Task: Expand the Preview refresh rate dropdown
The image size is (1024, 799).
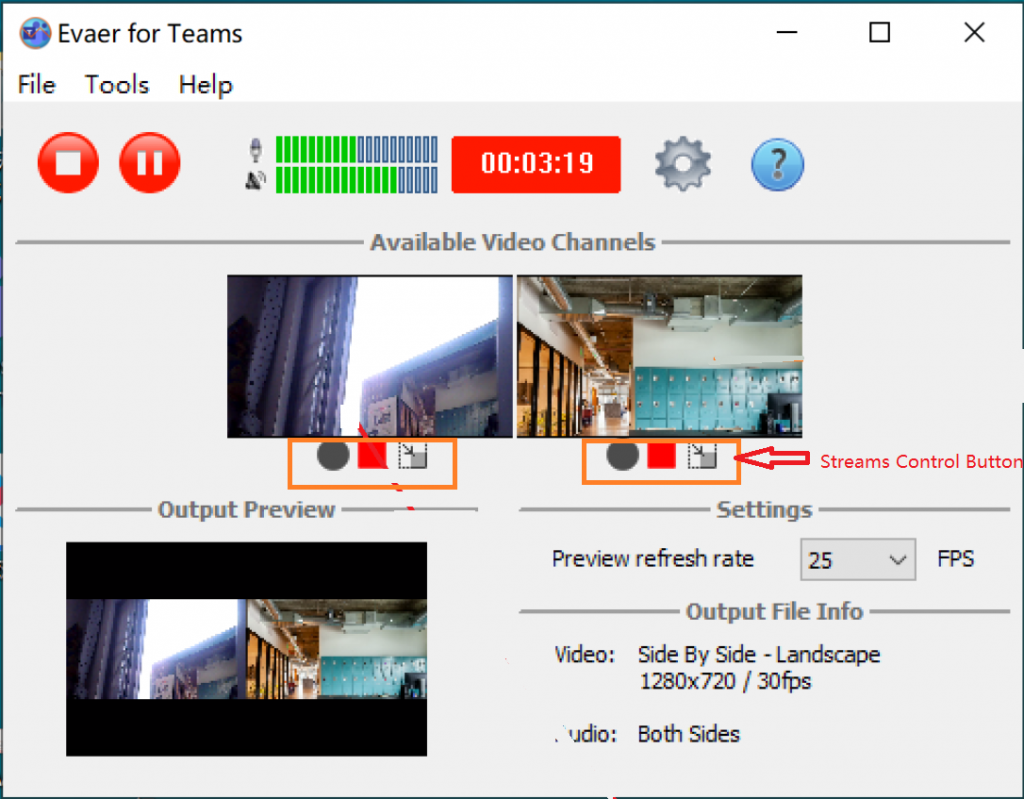Action: click(x=858, y=559)
